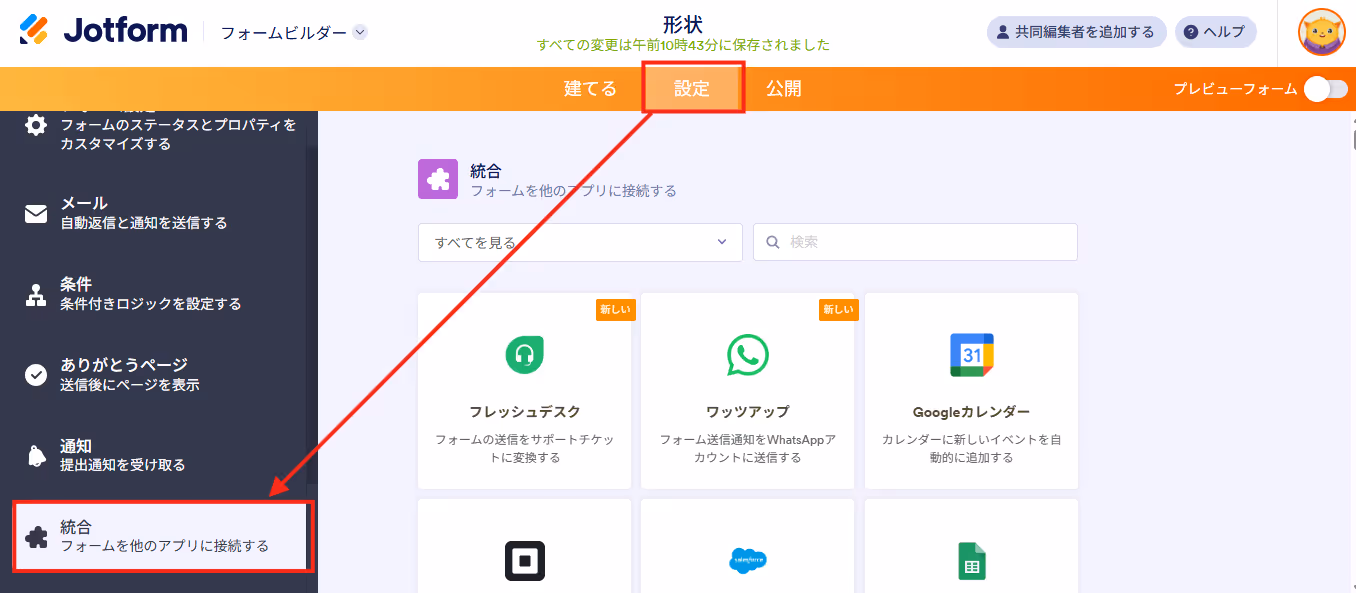Click the Google Calendar icon
Screen dimensions: 1356x593
coord(971,355)
